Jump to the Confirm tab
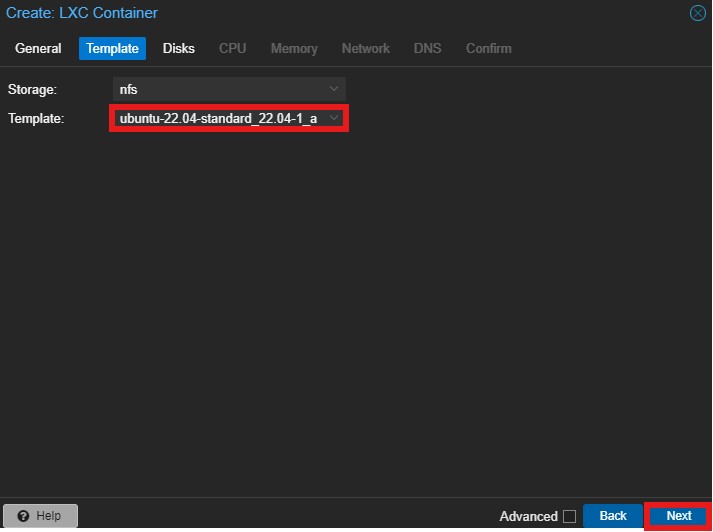The width and height of the screenshot is (713, 532). 488,48
